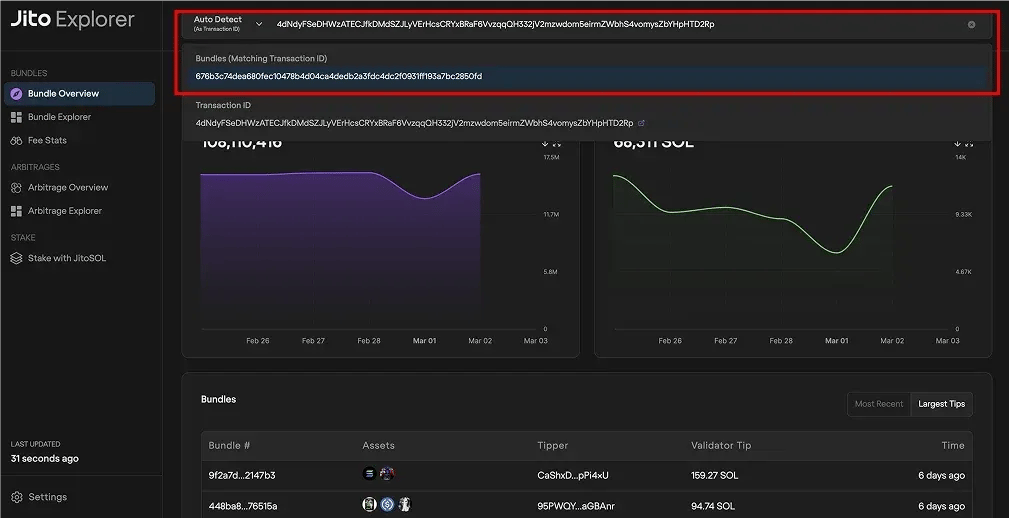Switch to Most Recent bundles tab

(x=879, y=404)
